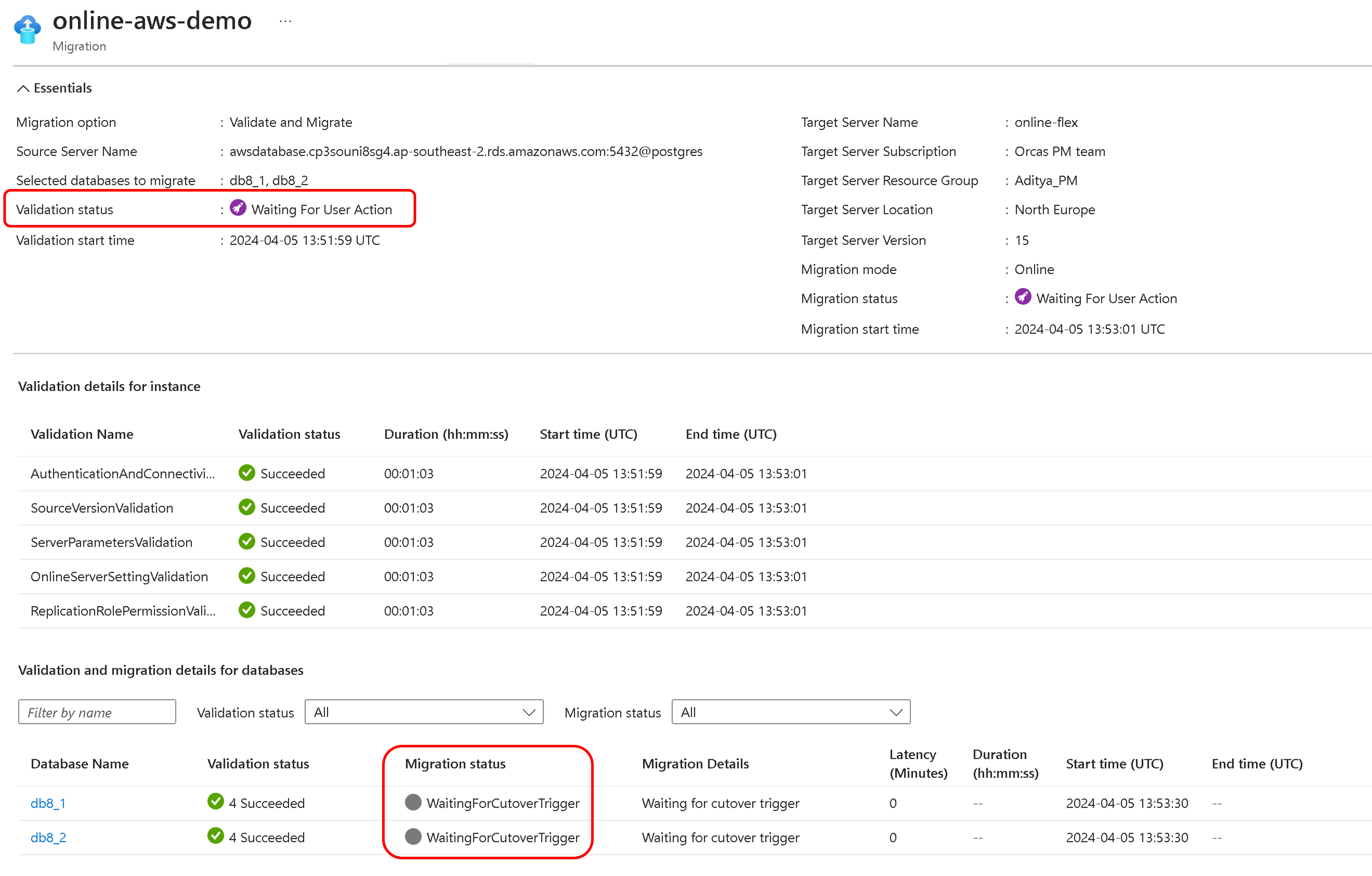Open the db8_1 database link
The height and width of the screenshot is (876, 1372).
click(x=49, y=803)
